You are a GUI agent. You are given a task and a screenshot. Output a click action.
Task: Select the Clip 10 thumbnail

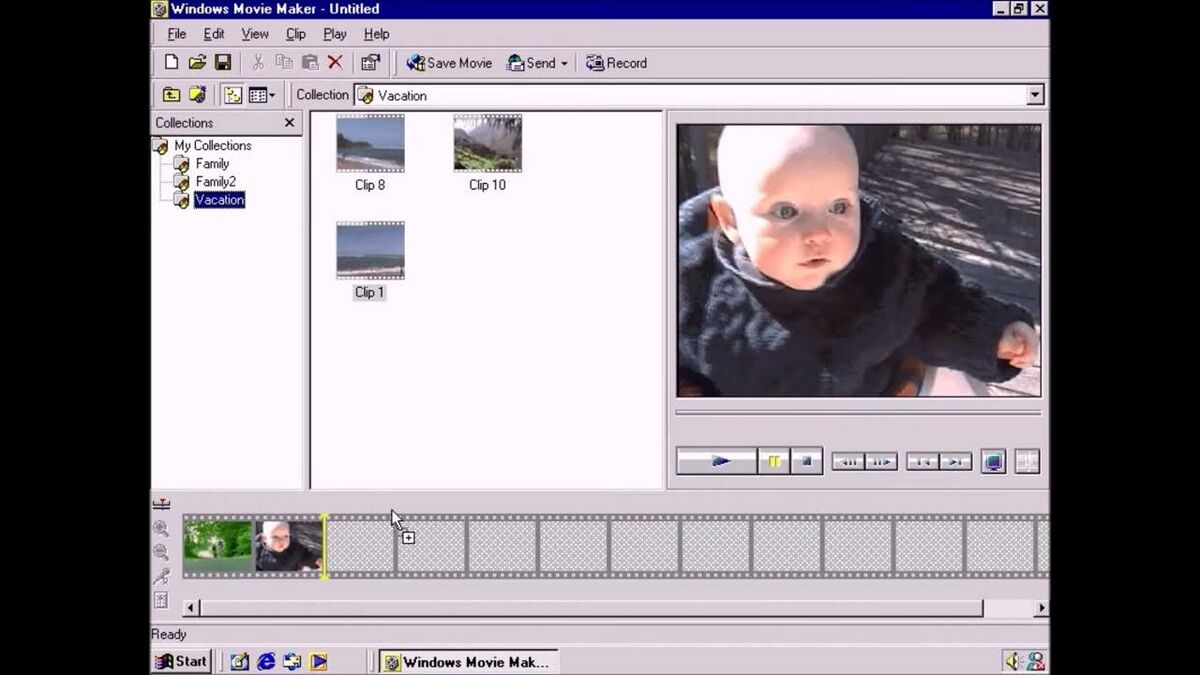[487, 144]
